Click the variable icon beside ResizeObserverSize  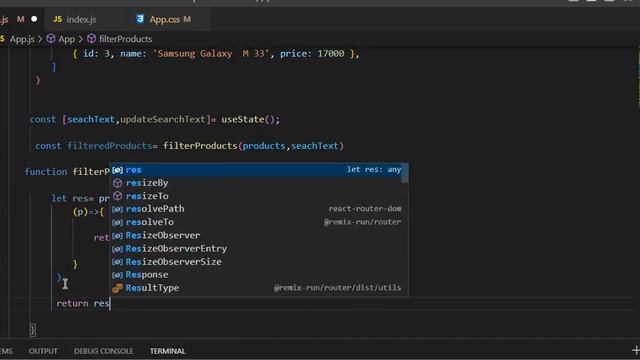pos(117,262)
